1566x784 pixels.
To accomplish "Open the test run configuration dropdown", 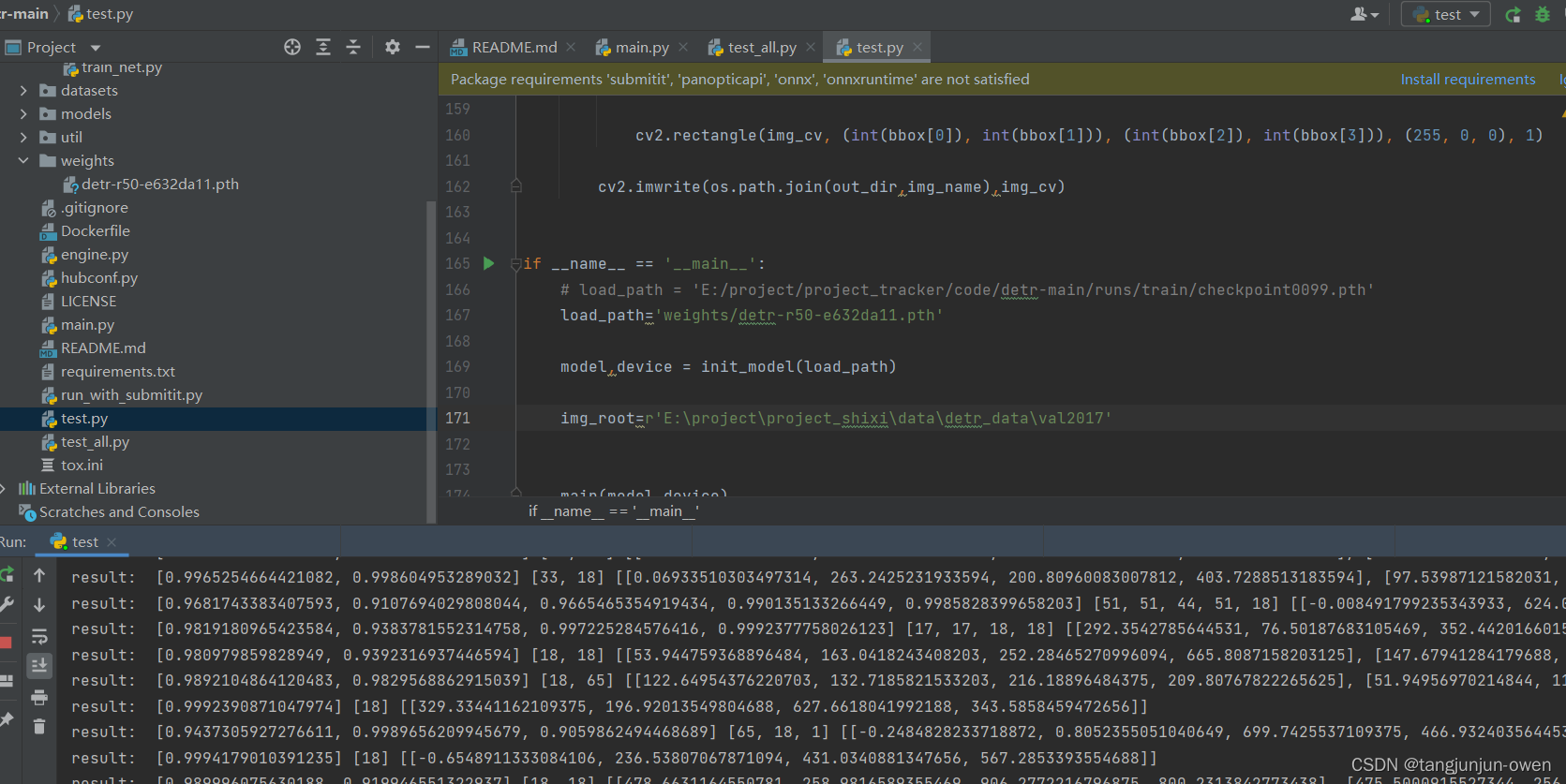I will coord(1445,14).
